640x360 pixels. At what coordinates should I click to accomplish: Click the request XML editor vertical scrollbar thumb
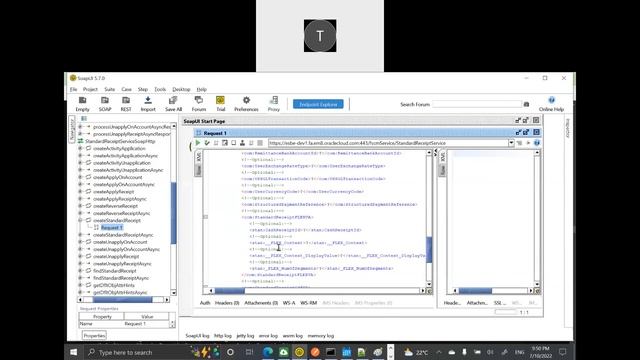click(x=429, y=249)
